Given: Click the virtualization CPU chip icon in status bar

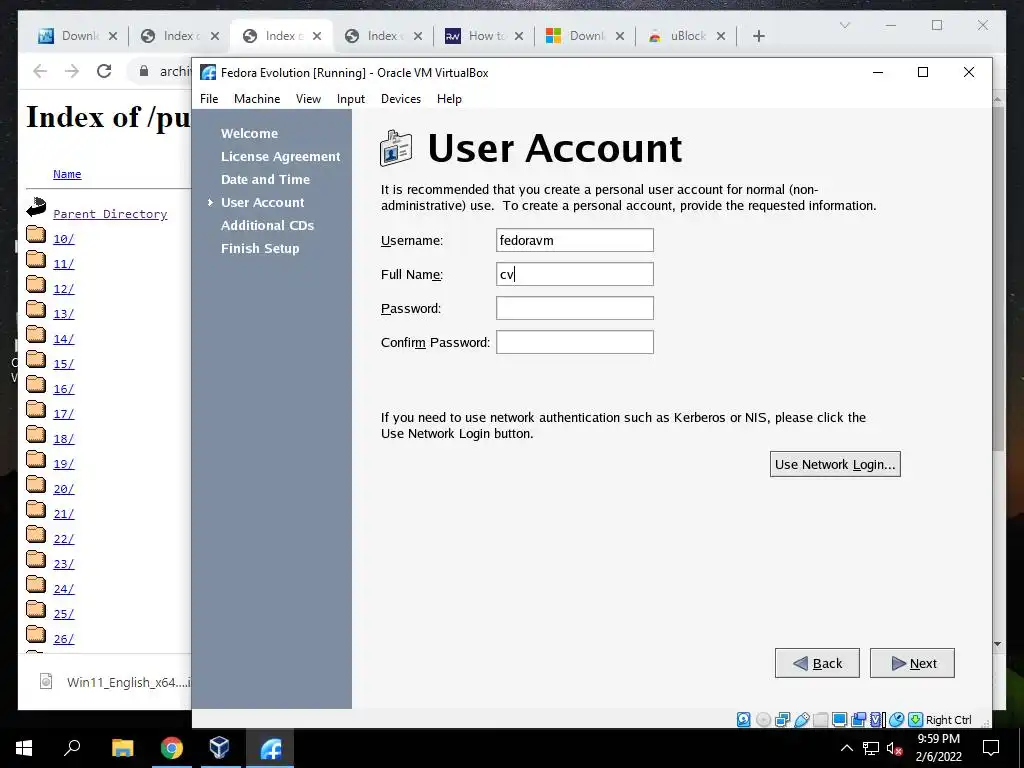Looking at the screenshot, I should click(876, 720).
